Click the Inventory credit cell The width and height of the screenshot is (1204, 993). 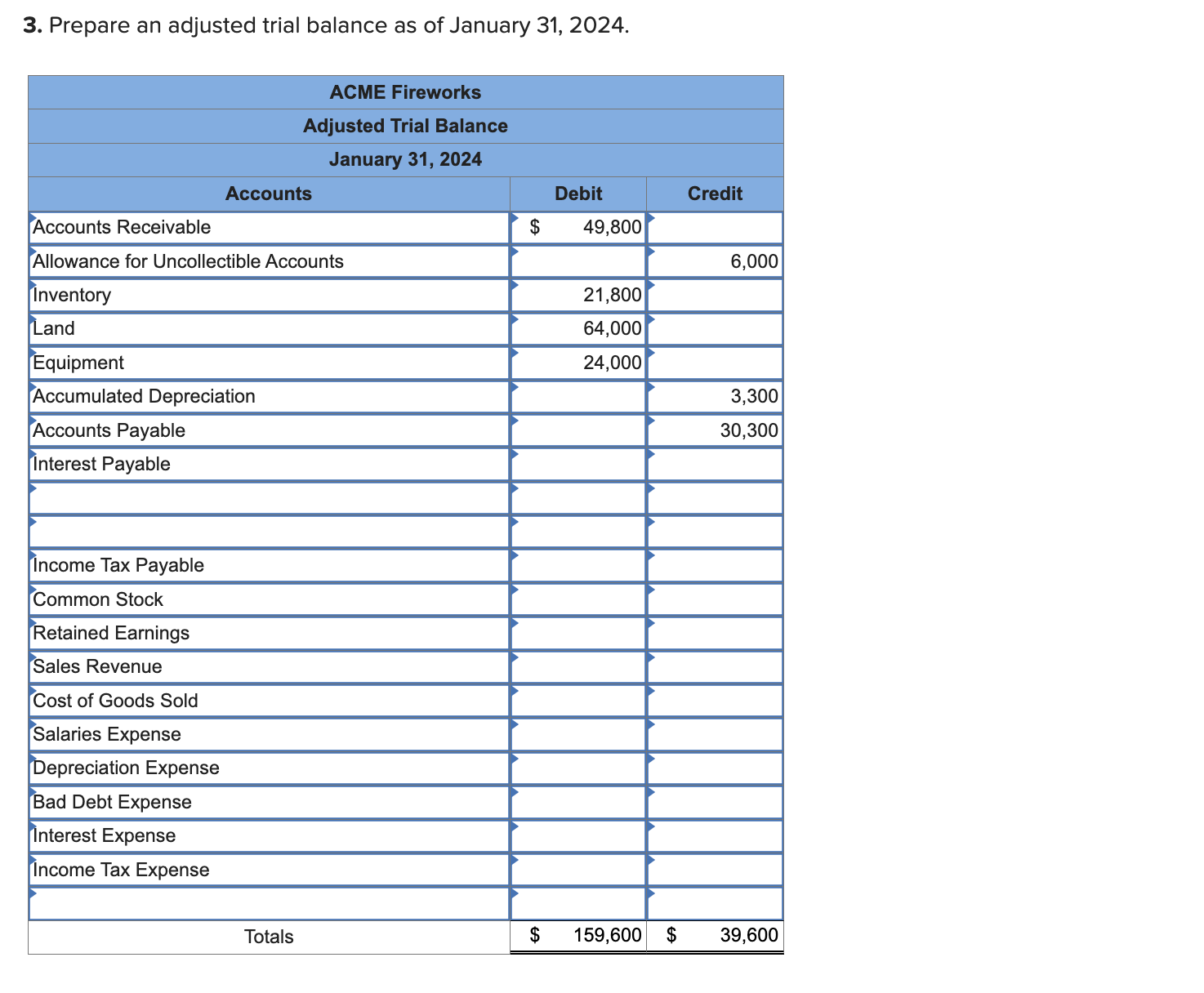[715, 295]
